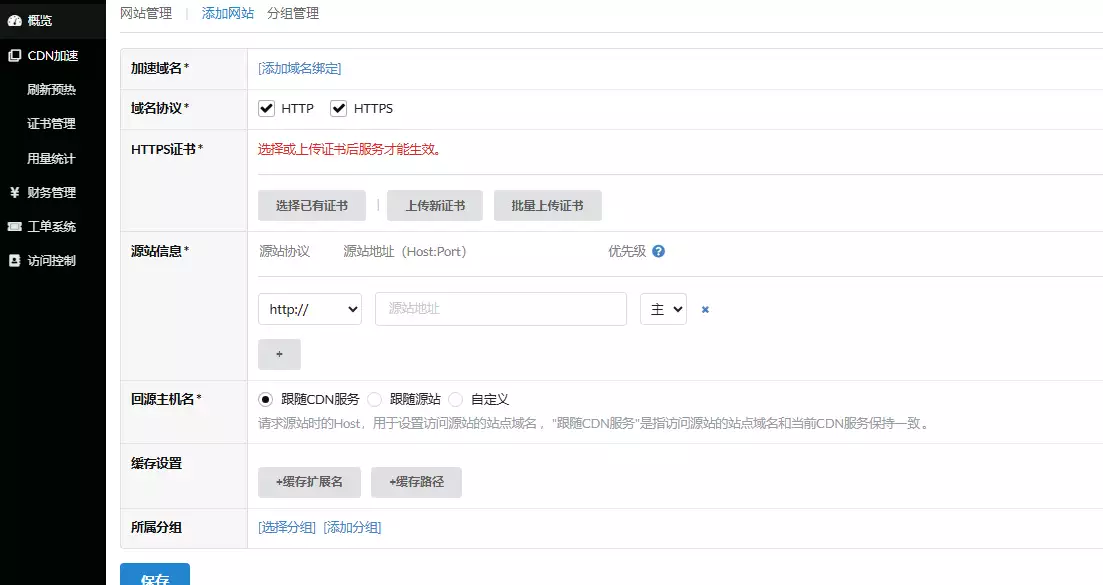Click the yen icon for 财务管理
1103x585 pixels.
[x=14, y=193]
